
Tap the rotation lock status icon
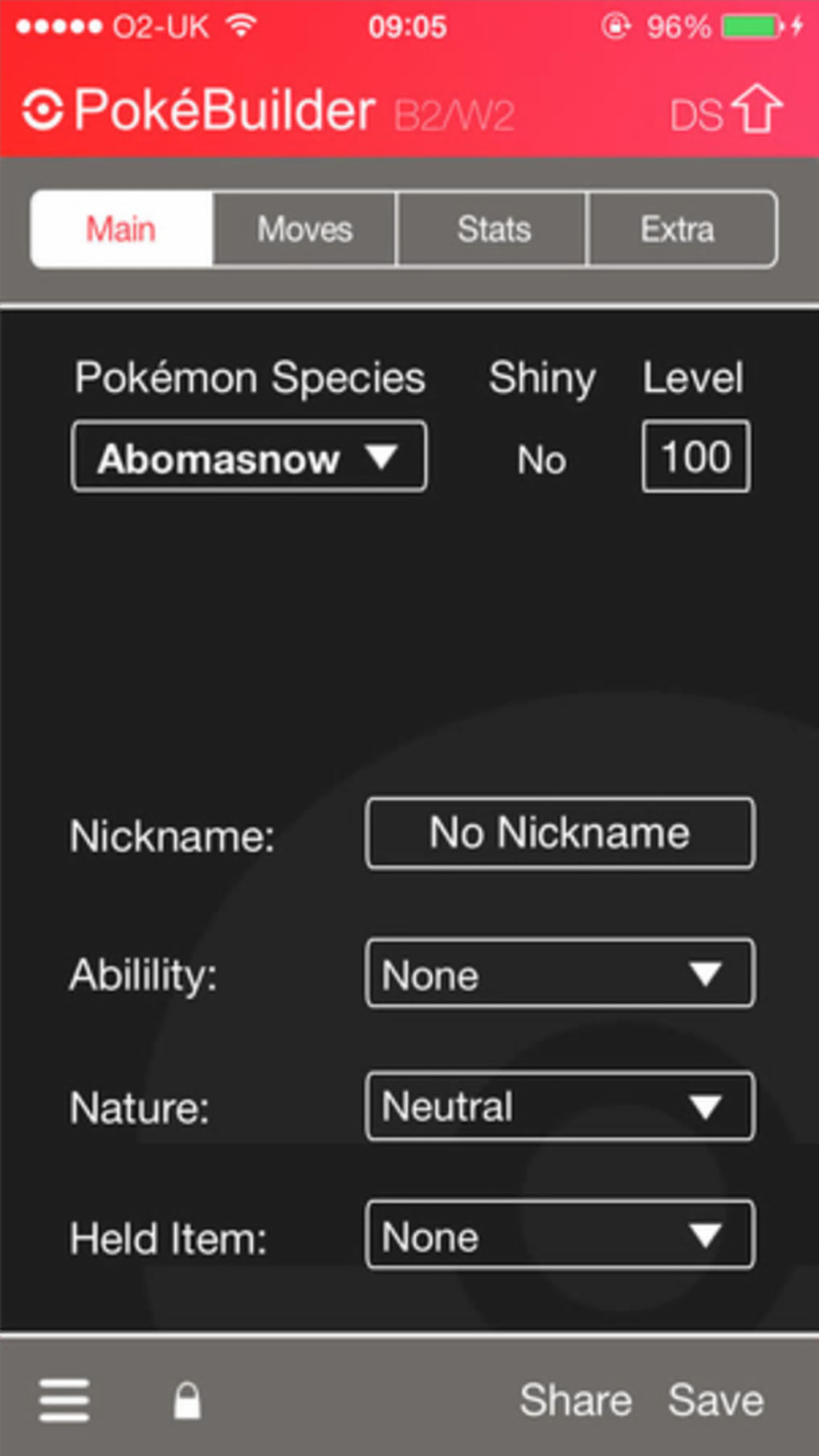point(616,27)
